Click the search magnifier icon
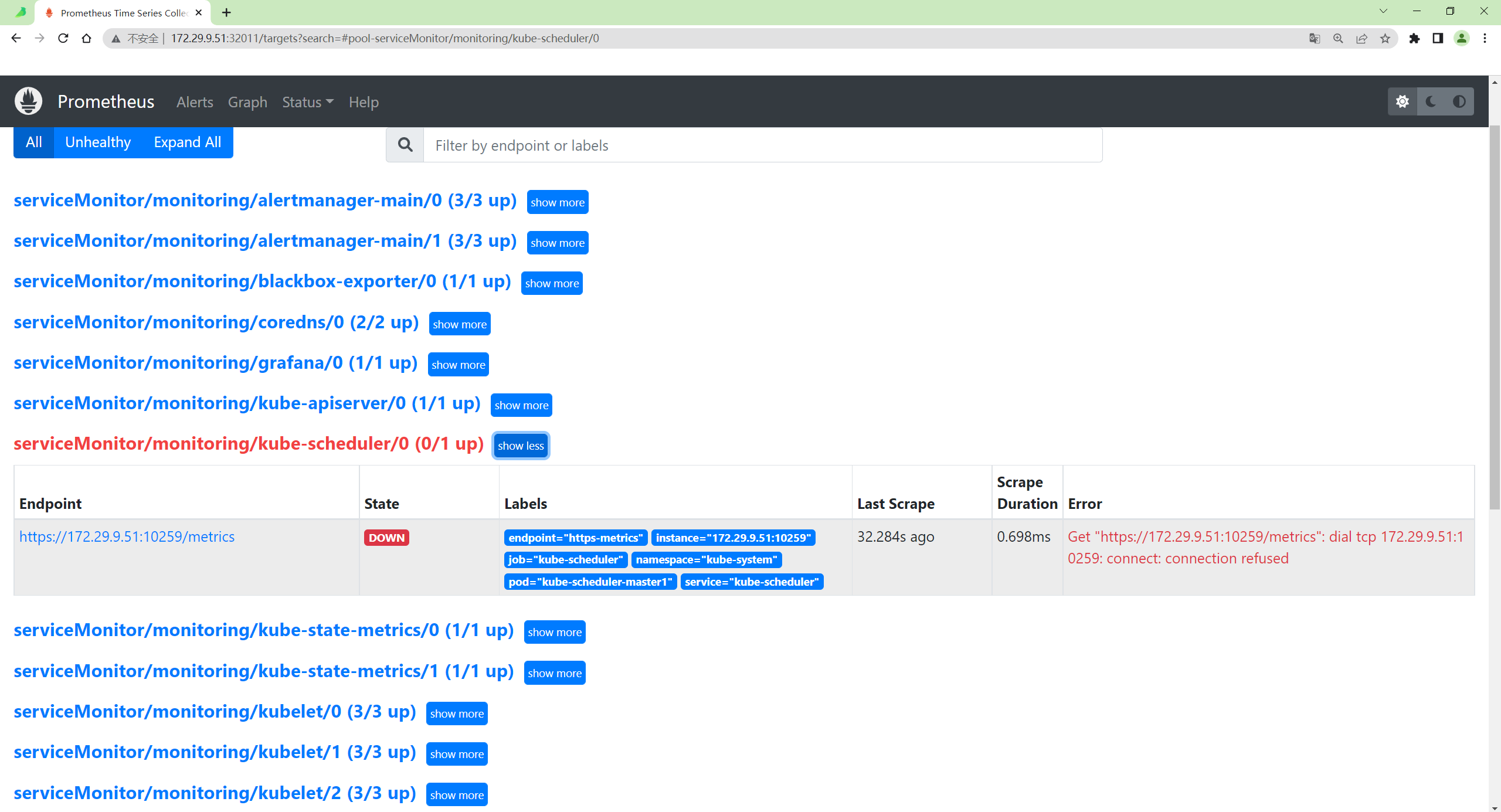 (405, 145)
